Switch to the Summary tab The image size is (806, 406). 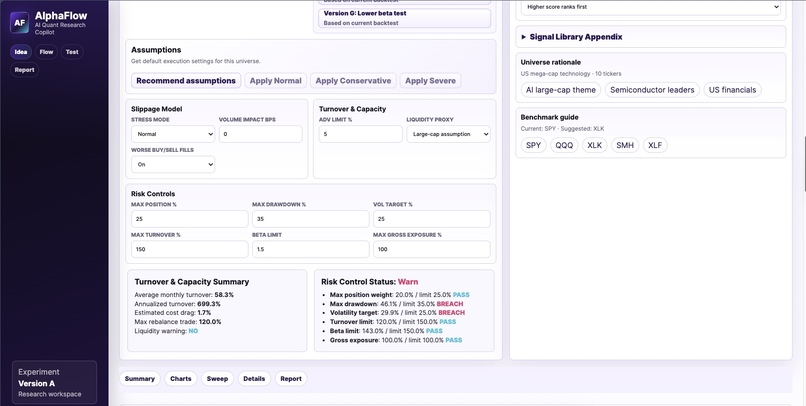point(140,379)
